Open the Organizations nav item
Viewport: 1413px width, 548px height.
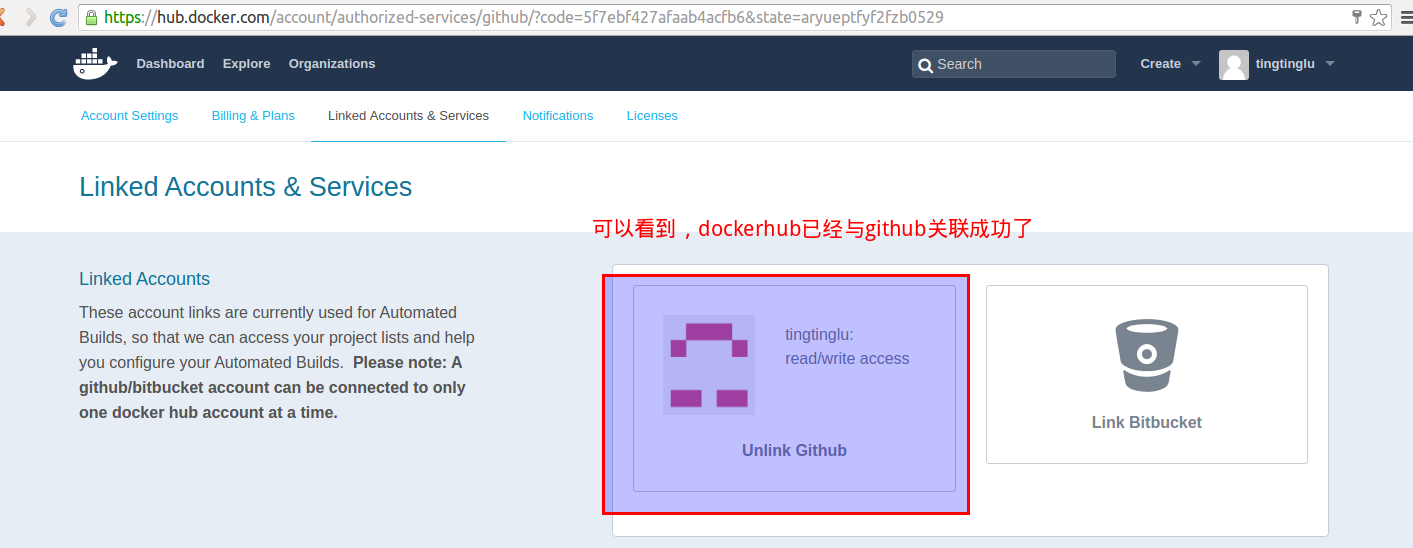(332, 63)
